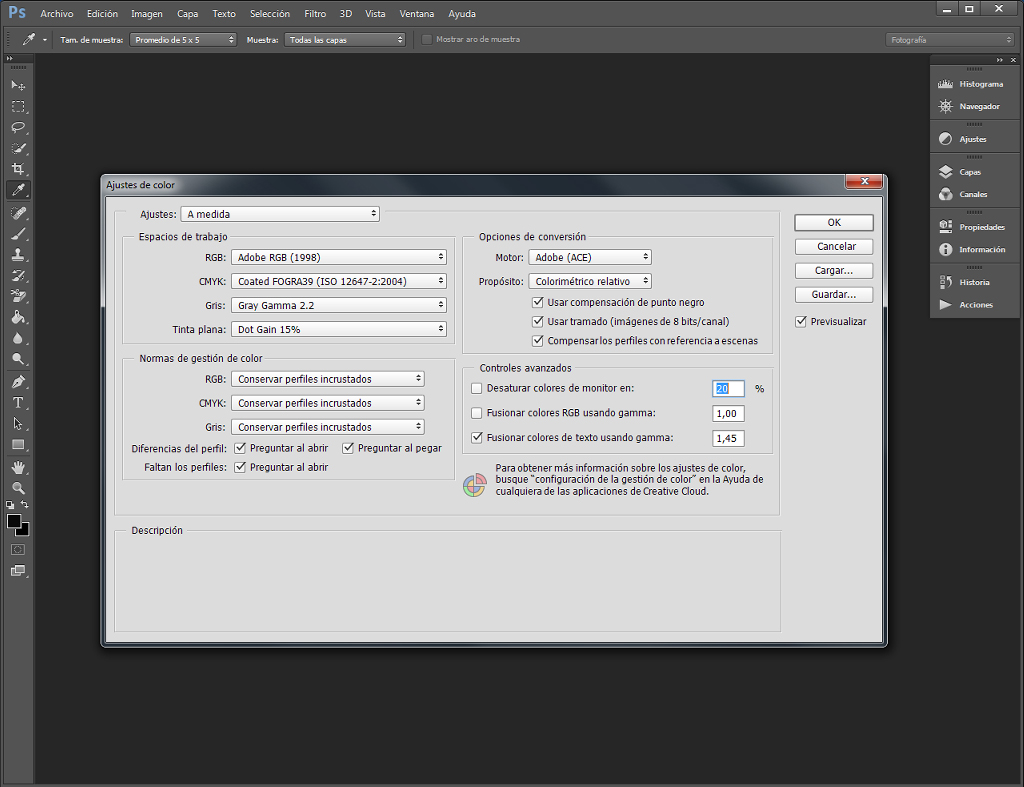1024x787 pixels.
Task: Select the Pen tool
Action: [18, 382]
